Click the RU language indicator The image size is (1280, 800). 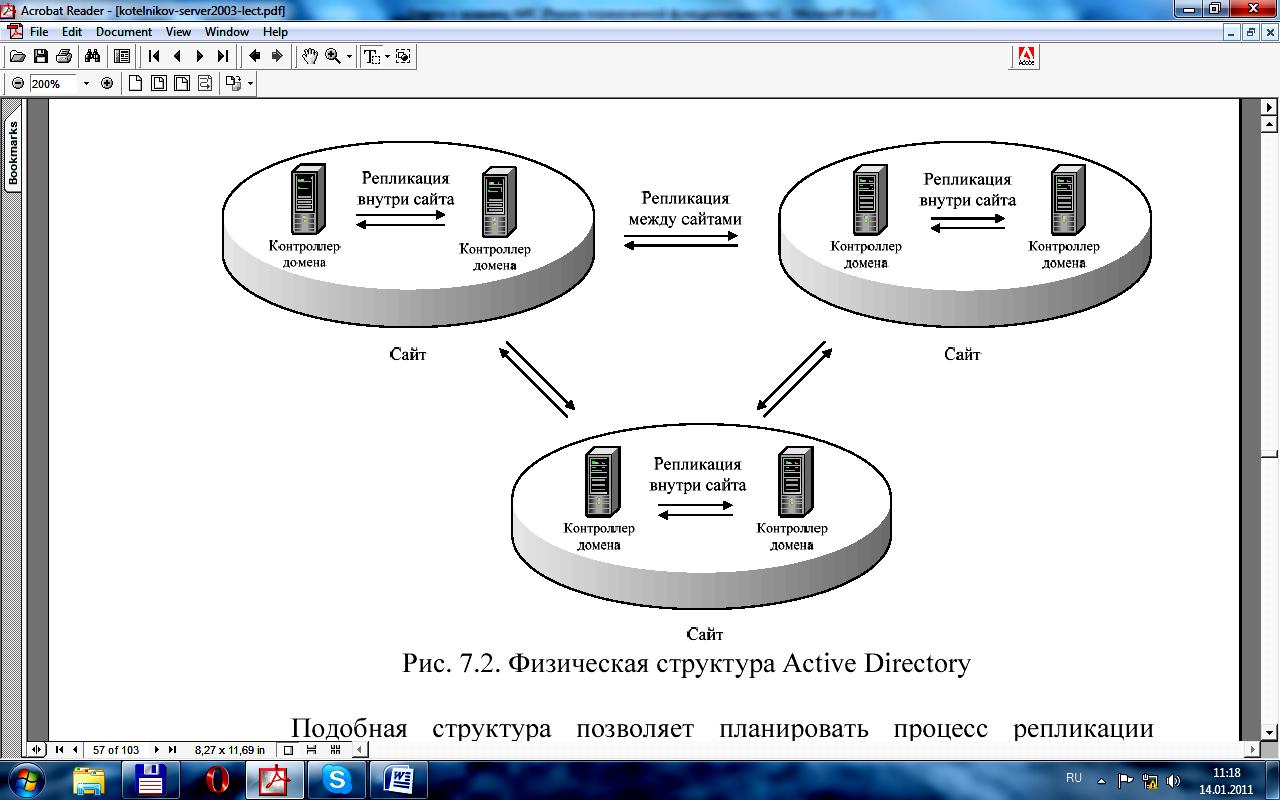[1074, 778]
